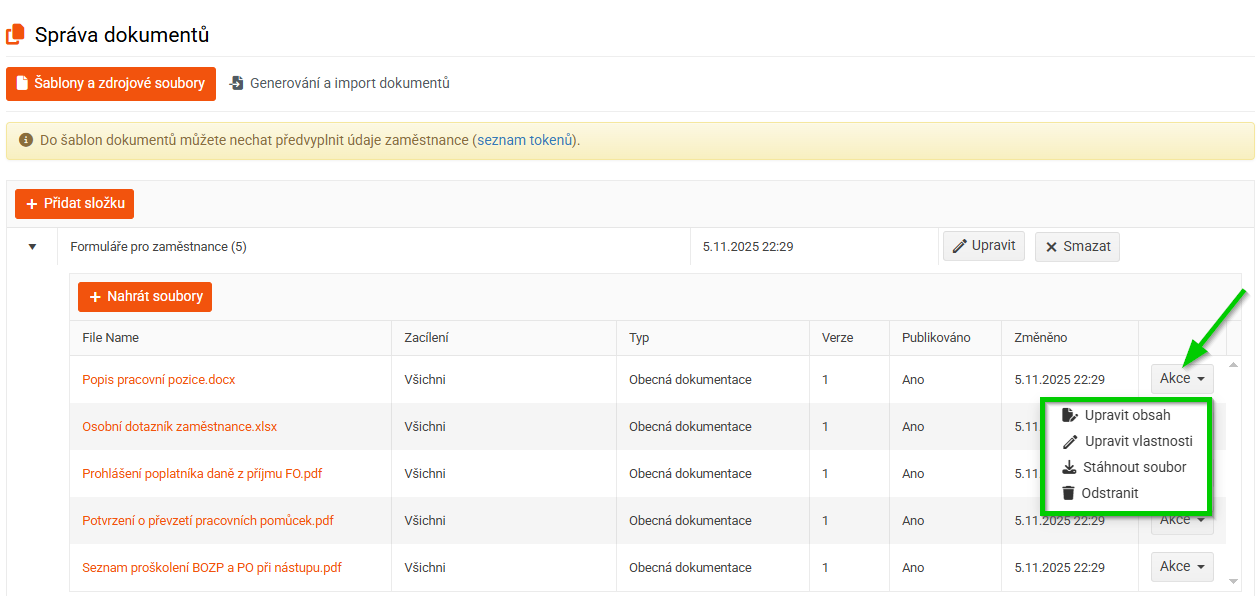Open Akce dropdown for Popis pracovní pozice.docx

click(1182, 379)
